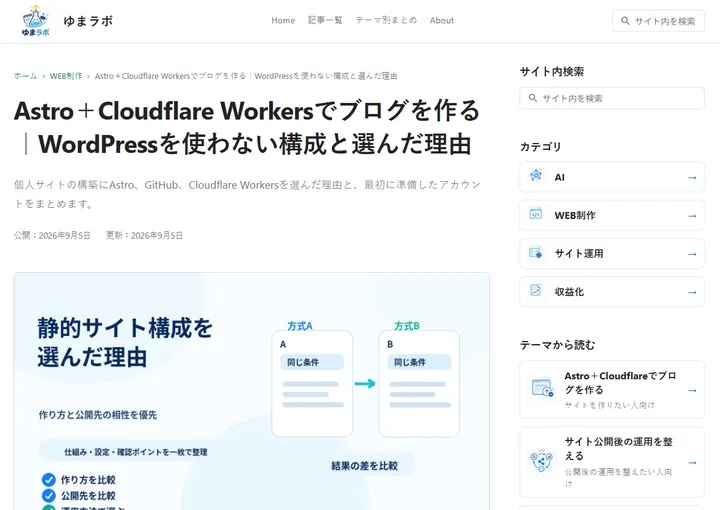Click the テーマから読む sidebar heading
This screenshot has width=720, height=510.
tap(557, 345)
